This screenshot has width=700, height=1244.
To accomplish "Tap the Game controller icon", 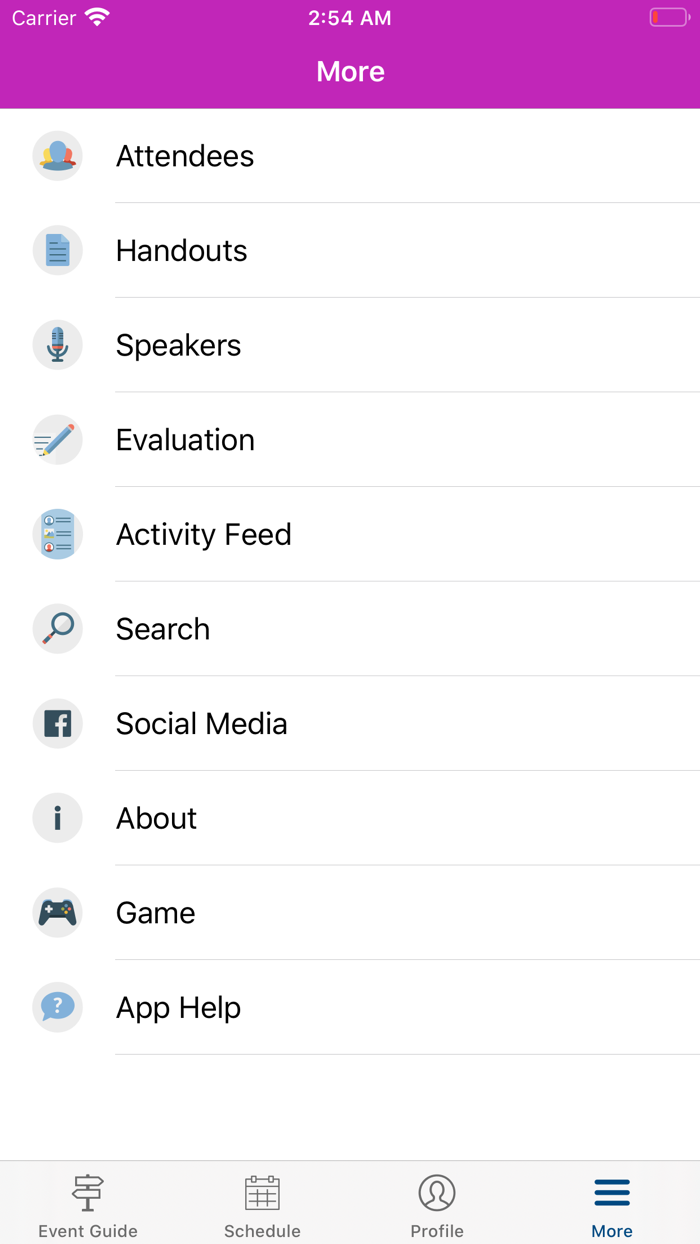I will click(57, 913).
